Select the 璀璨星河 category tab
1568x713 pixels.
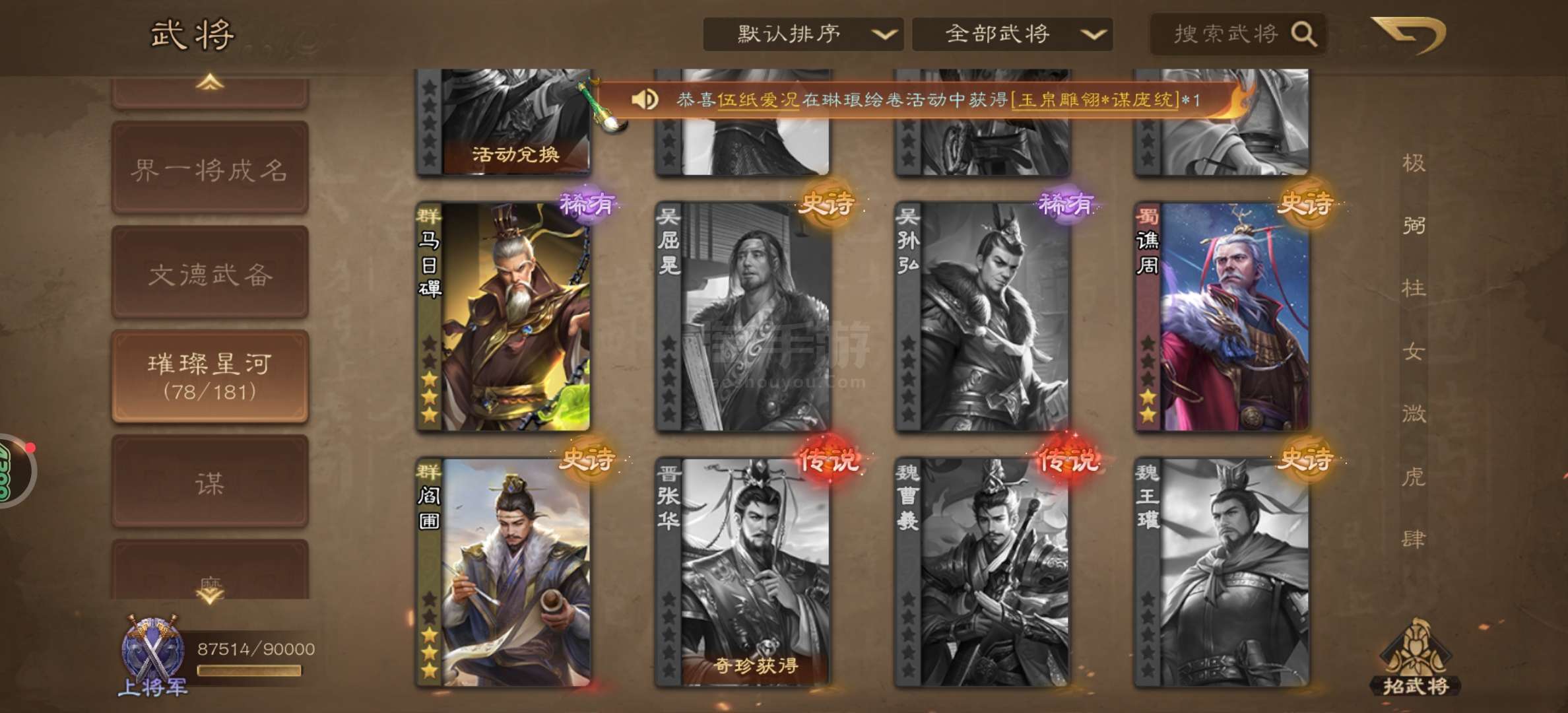click(210, 377)
